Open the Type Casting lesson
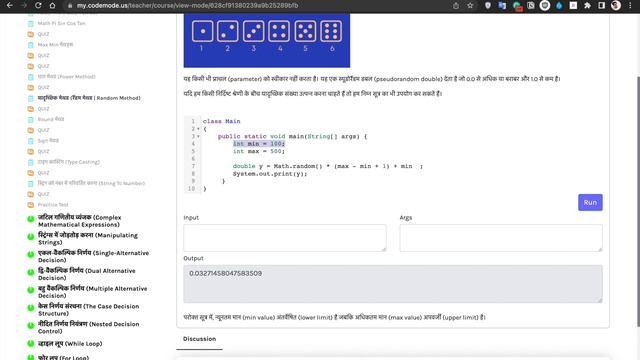640x360 pixels. [69, 162]
